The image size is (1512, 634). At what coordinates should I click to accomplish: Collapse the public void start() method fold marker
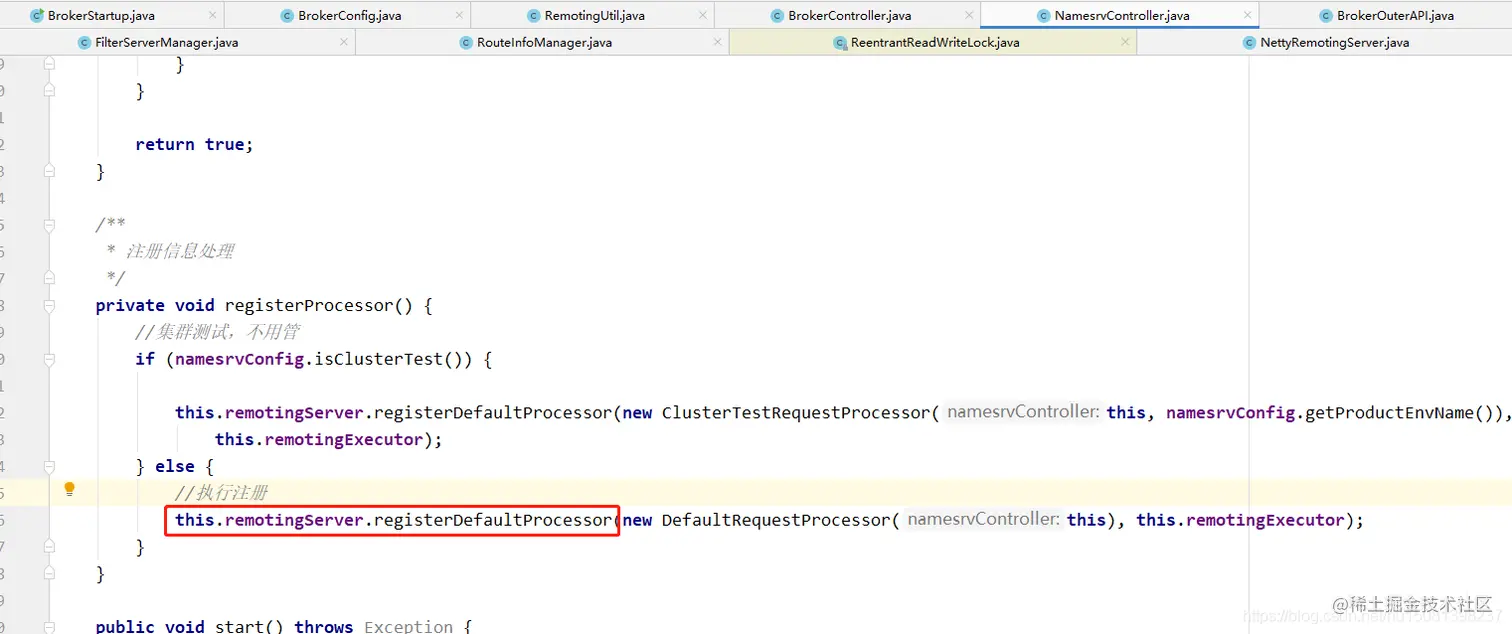coord(49,626)
